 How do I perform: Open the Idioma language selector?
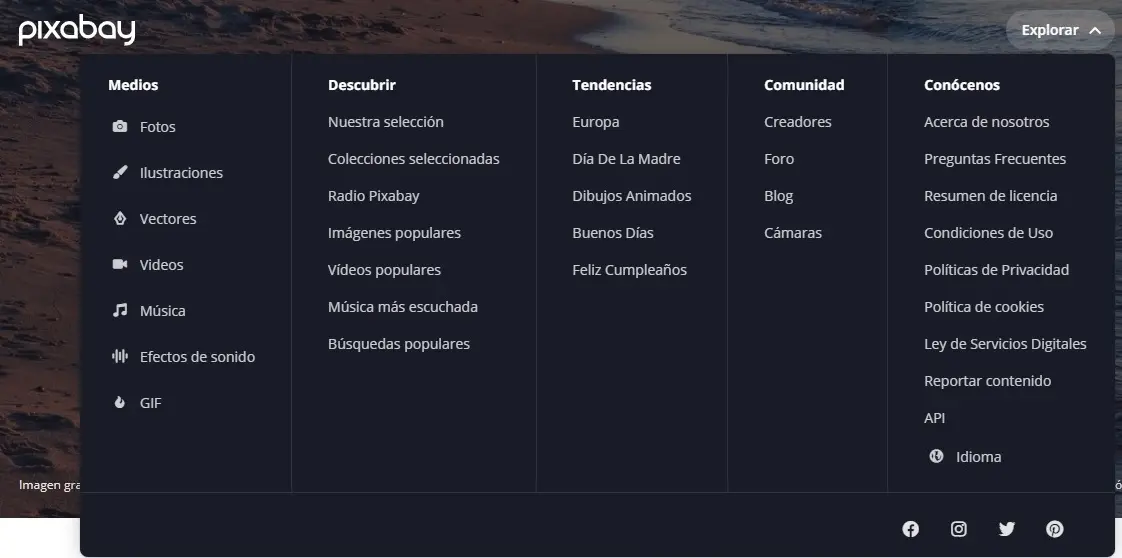(x=965, y=456)
